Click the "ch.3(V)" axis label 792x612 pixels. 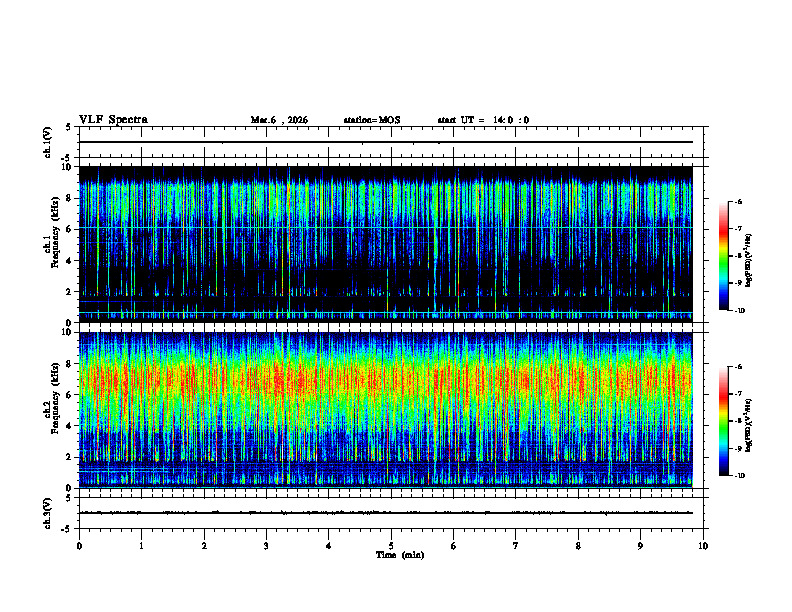click(48, 513)
